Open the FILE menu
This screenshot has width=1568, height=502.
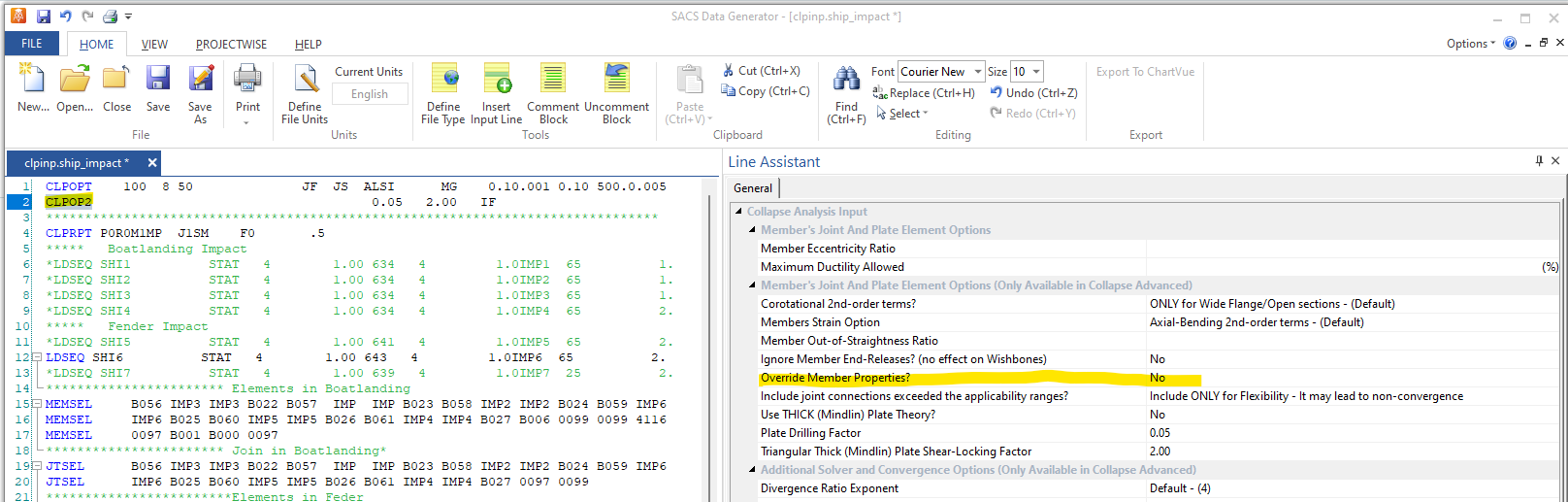pyautogui.click(x=32, y=44)
